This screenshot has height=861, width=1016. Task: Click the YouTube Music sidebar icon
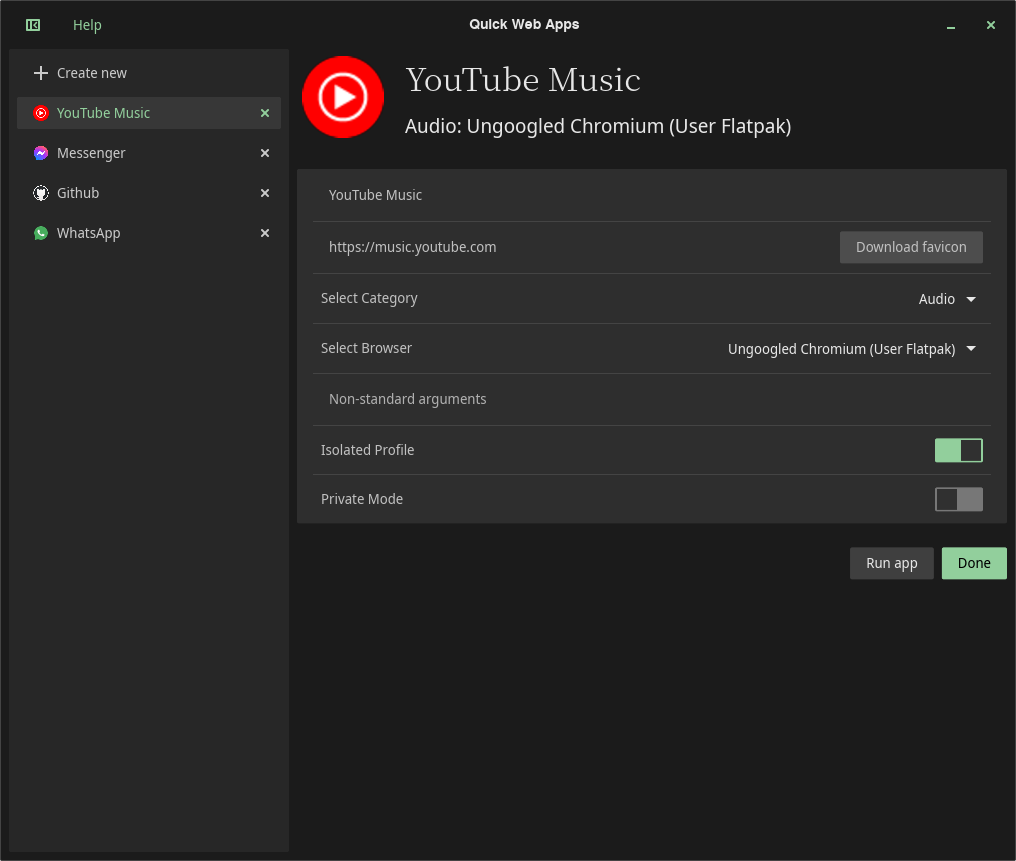click(x=41, y=113)
